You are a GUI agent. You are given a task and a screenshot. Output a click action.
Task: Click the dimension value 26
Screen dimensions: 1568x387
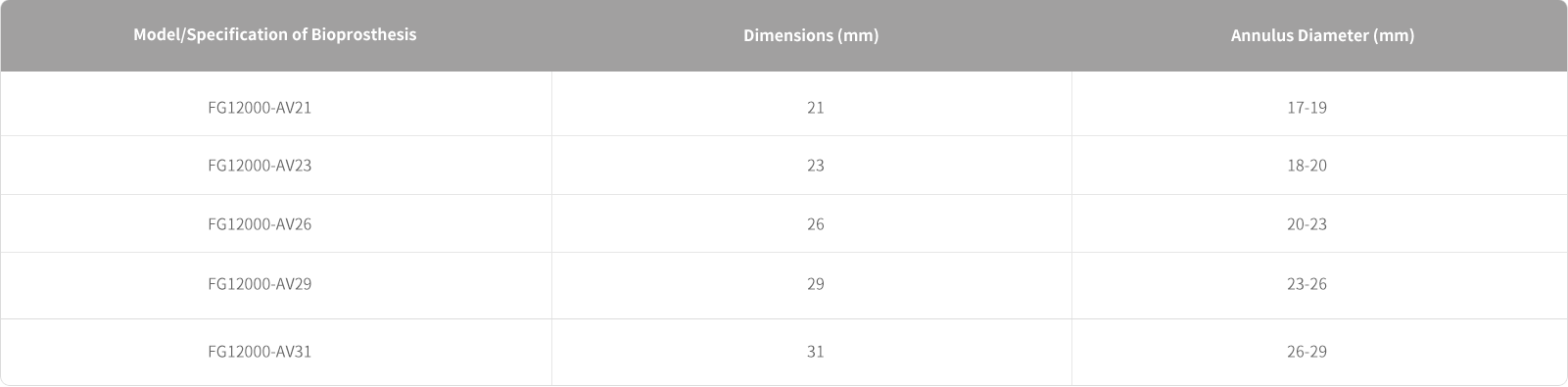(816, 224)
